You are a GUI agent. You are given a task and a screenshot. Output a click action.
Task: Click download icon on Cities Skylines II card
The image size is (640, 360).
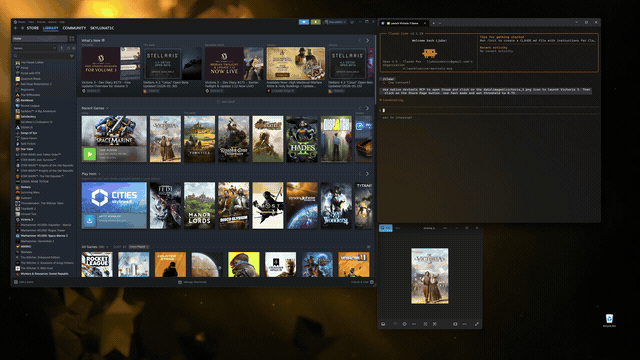(x=89, y=220)
